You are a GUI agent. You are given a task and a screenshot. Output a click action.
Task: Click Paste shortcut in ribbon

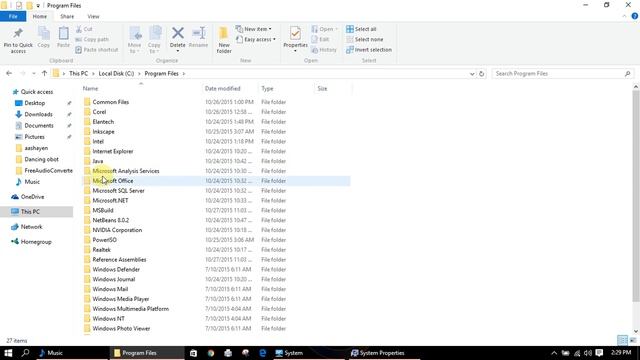tap(97, 49)
